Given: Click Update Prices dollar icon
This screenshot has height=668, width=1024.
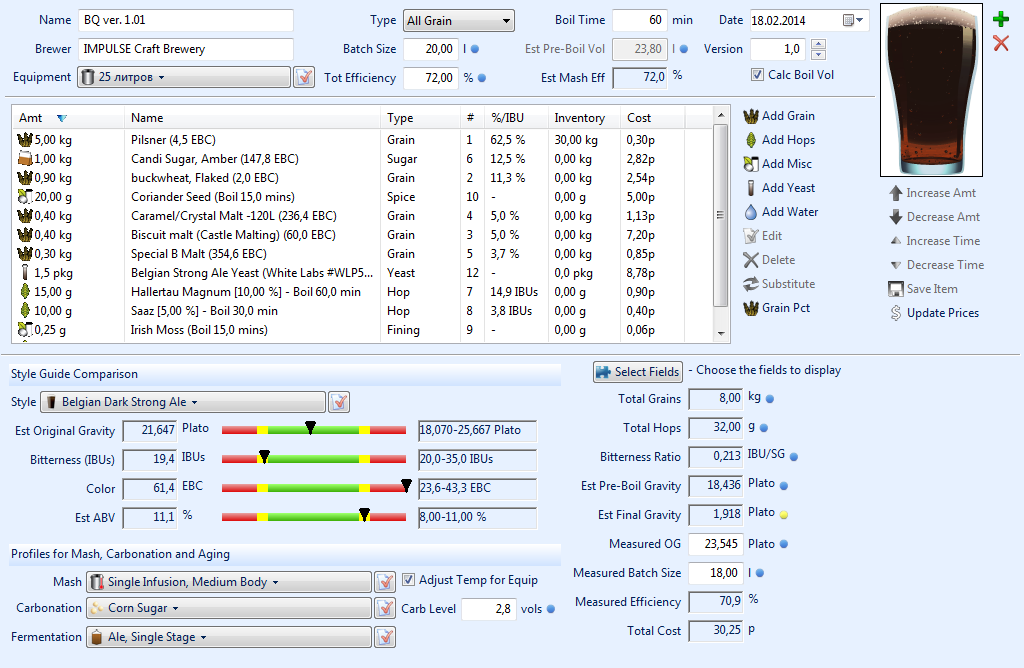Looking at the screenshot, I should (896, 313).
